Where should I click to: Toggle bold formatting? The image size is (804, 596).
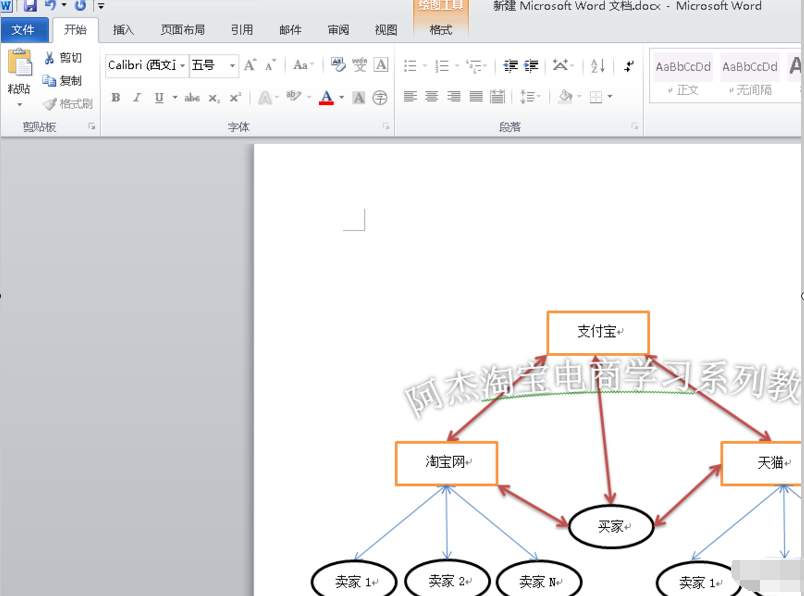116,98
